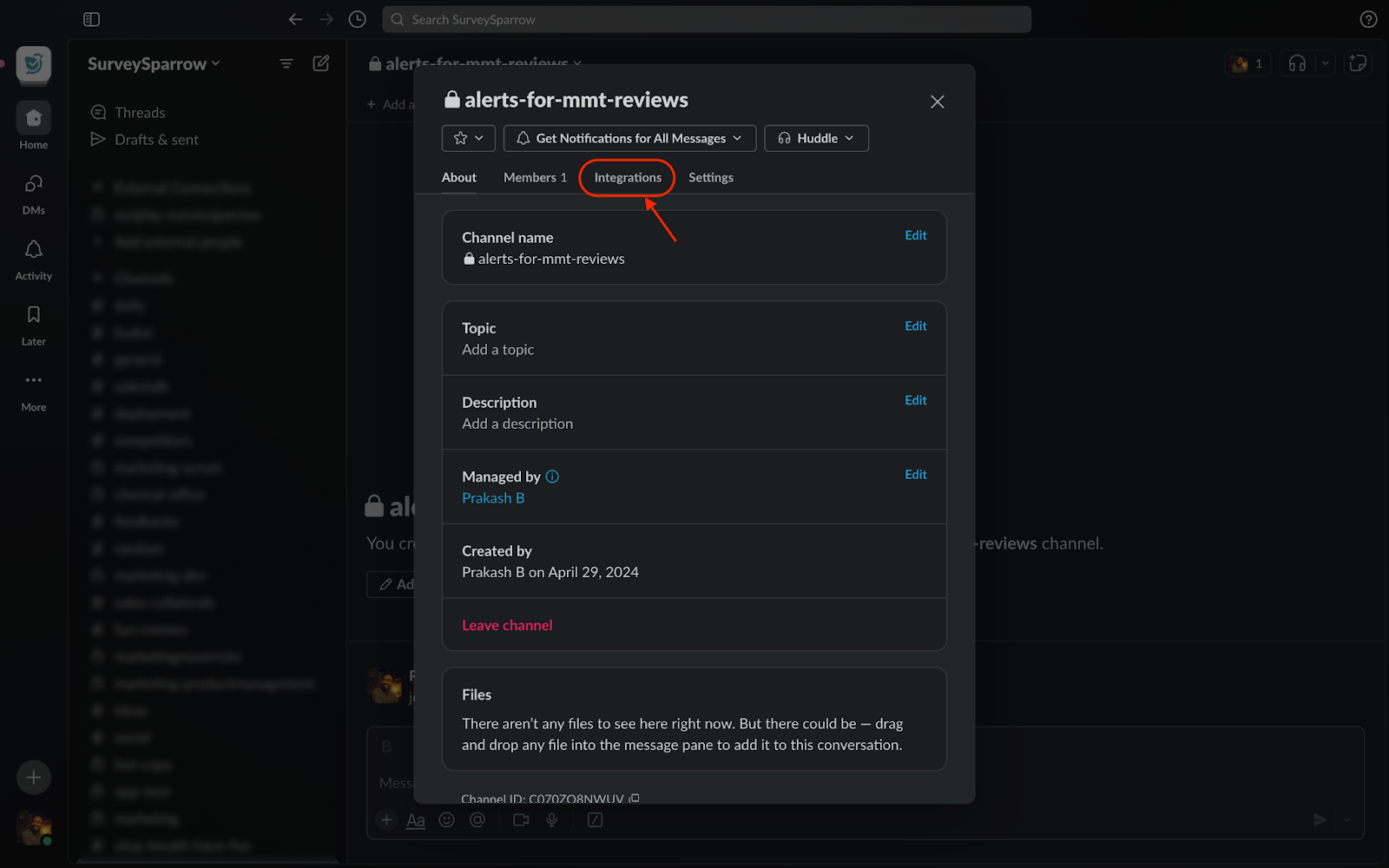The width and height of the screenshot is (1389, 868).
Task: Expand the notifications preference dropdown
Action: tap(629, 138)
